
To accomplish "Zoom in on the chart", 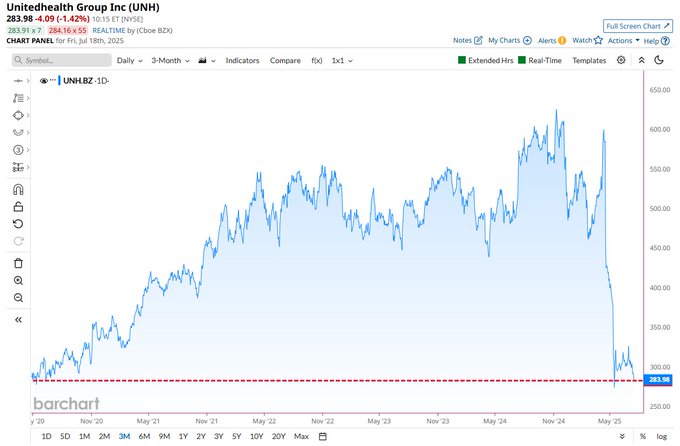I will 18,281.
